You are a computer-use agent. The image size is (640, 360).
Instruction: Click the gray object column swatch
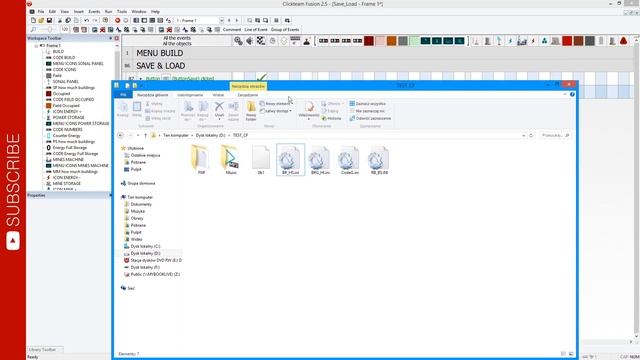[x=403, y=41]
